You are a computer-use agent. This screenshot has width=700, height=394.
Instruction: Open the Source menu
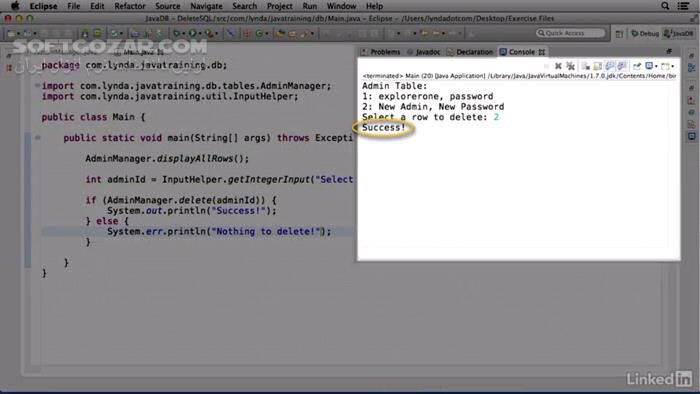[167, 6]
